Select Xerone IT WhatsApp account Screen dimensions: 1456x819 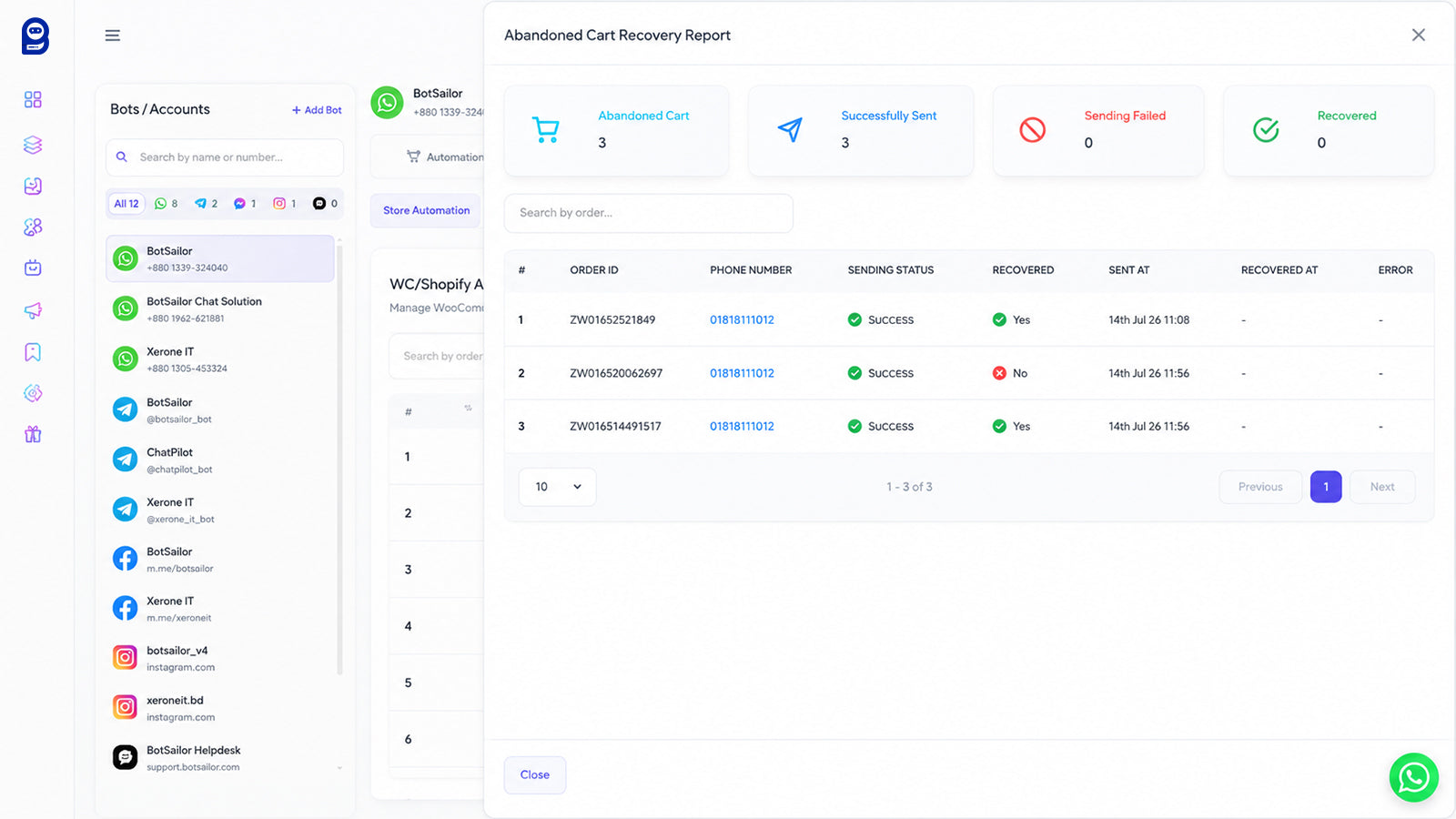point(220,359)
